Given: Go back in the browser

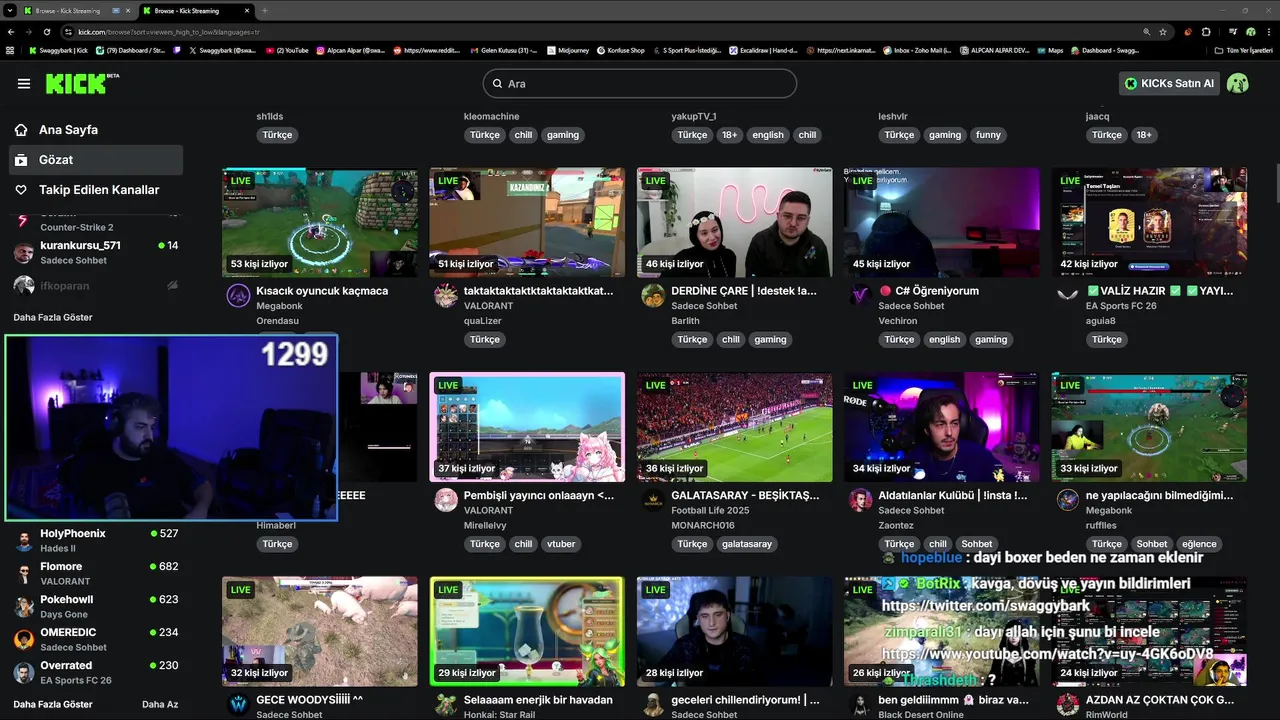Looking at the screenshot, I should pos(10,32).
